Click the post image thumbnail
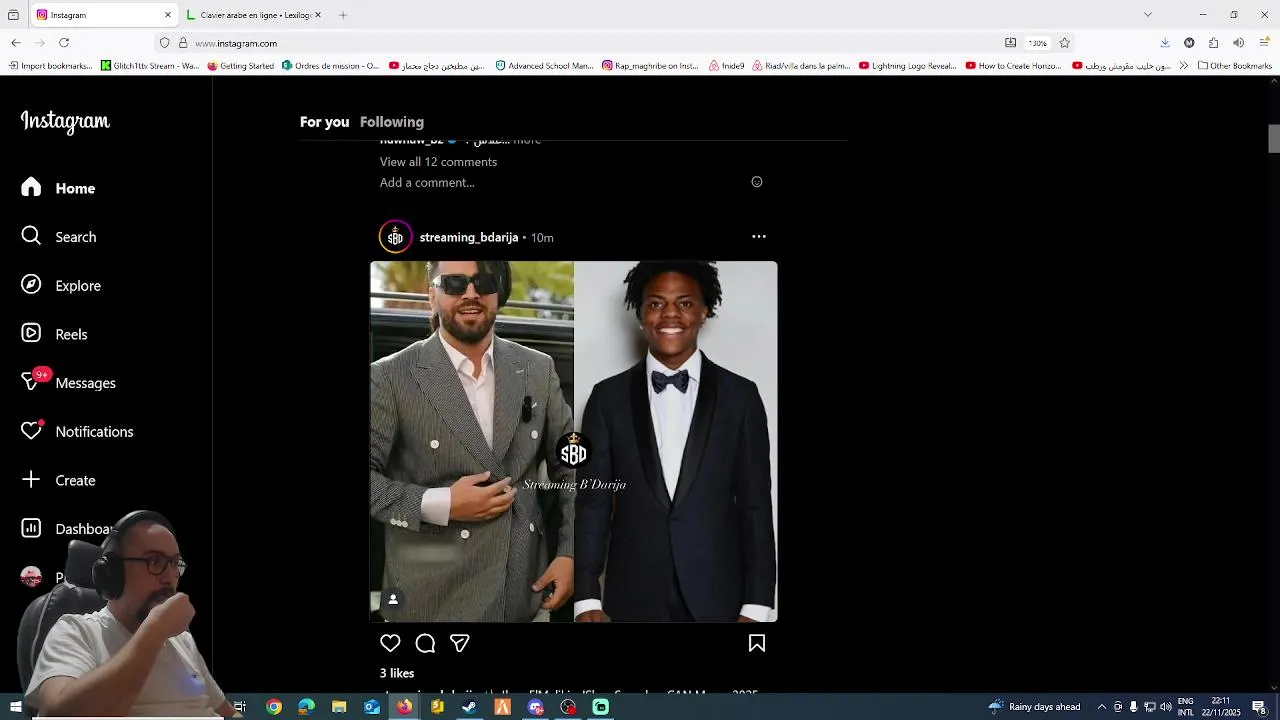This screenshot has width=1280, height=720. (x=574, y=441)
